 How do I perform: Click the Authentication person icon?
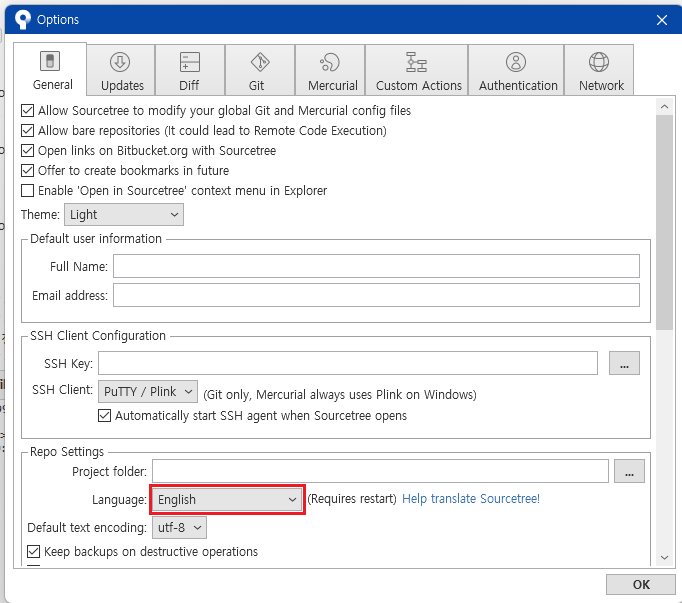pyautogui.click(x=516, y=62)
